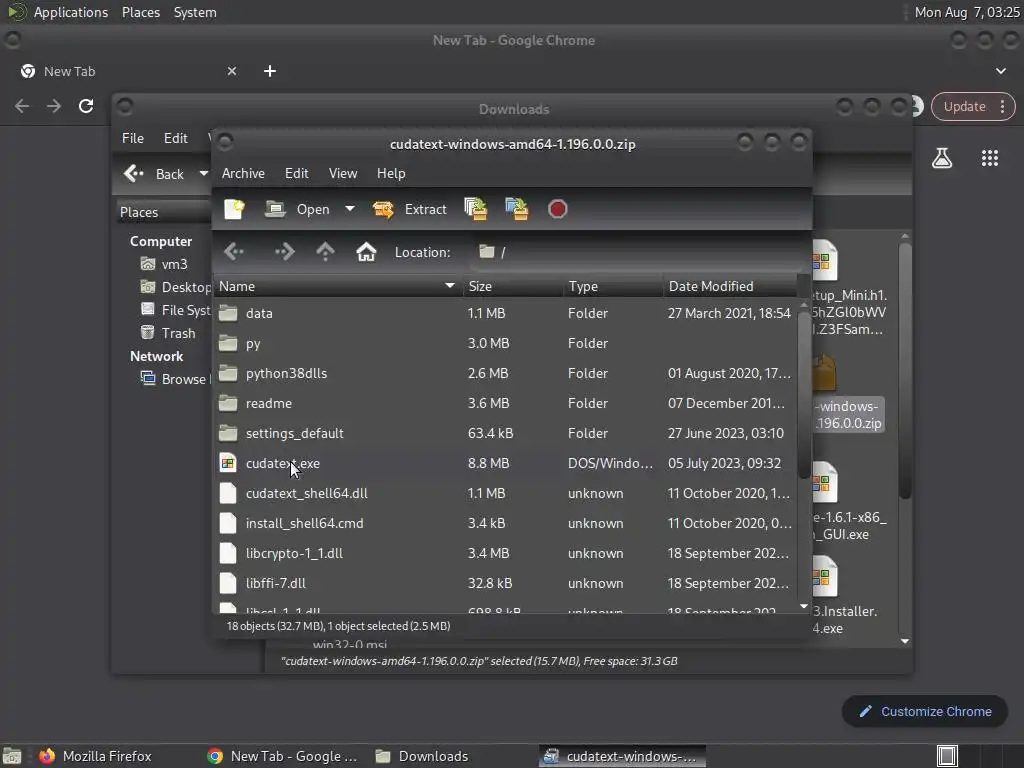Click the red Stop icon in the toolbar

point(557,209)
